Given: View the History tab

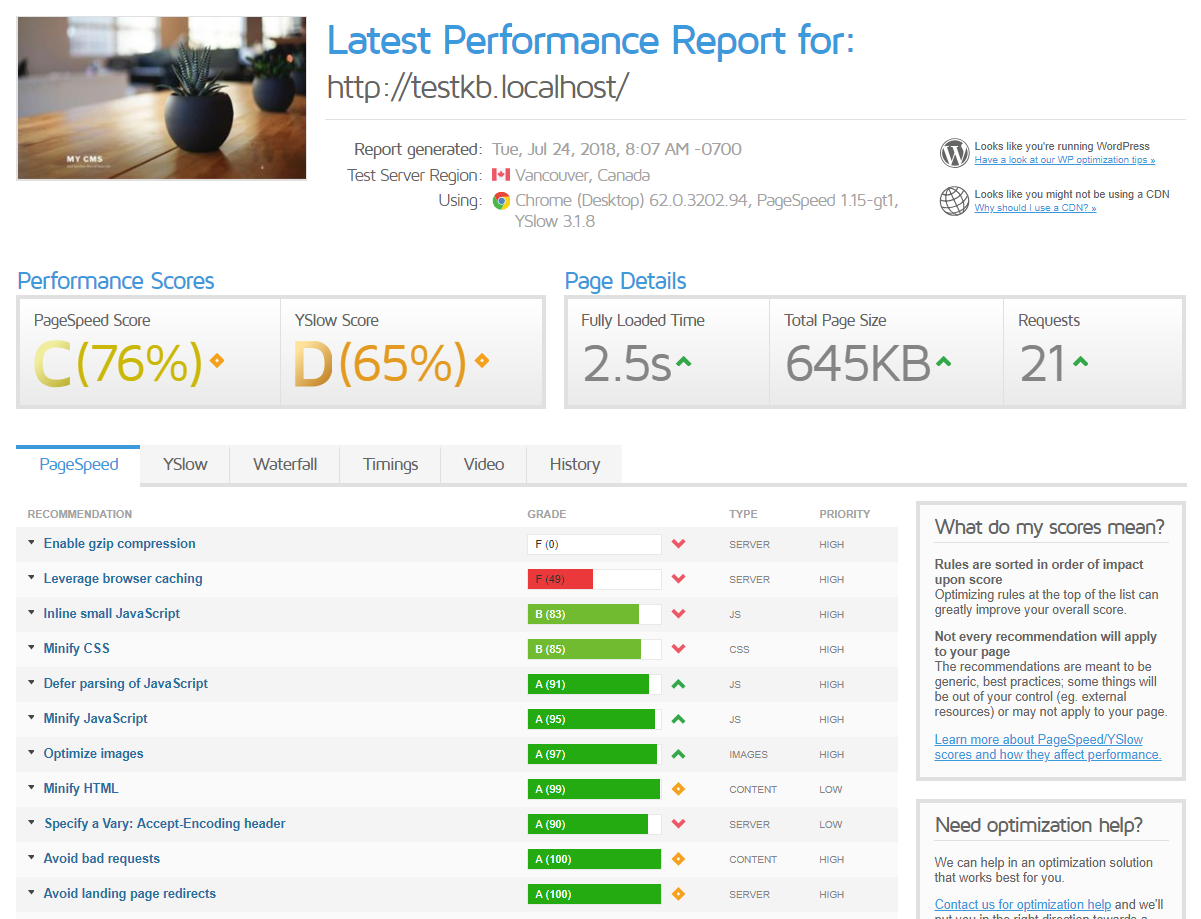Looking at the screenshot, I should (x=575, y=465).
